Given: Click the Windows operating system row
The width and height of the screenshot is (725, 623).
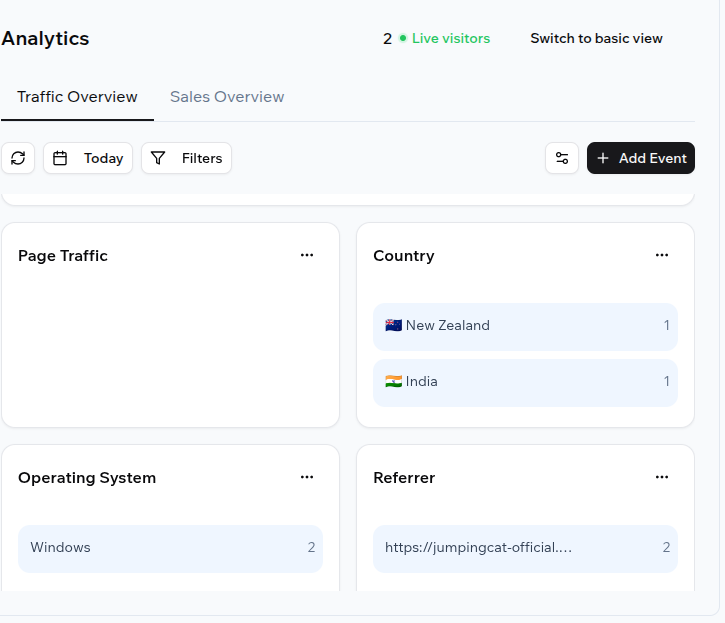Looking at the screenshot, I should [170, 548].
